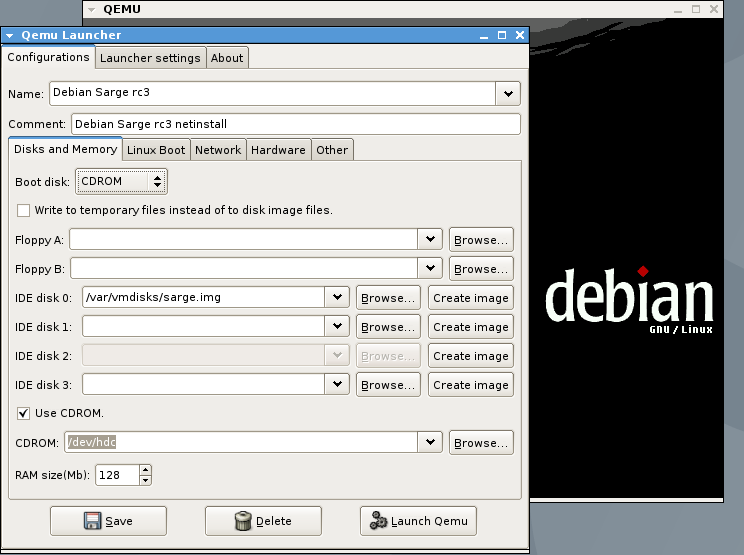Uncheck the Use CDROM checkbox
The height and width of the screenshot is (555, 744).
click(x=23, y=413)
